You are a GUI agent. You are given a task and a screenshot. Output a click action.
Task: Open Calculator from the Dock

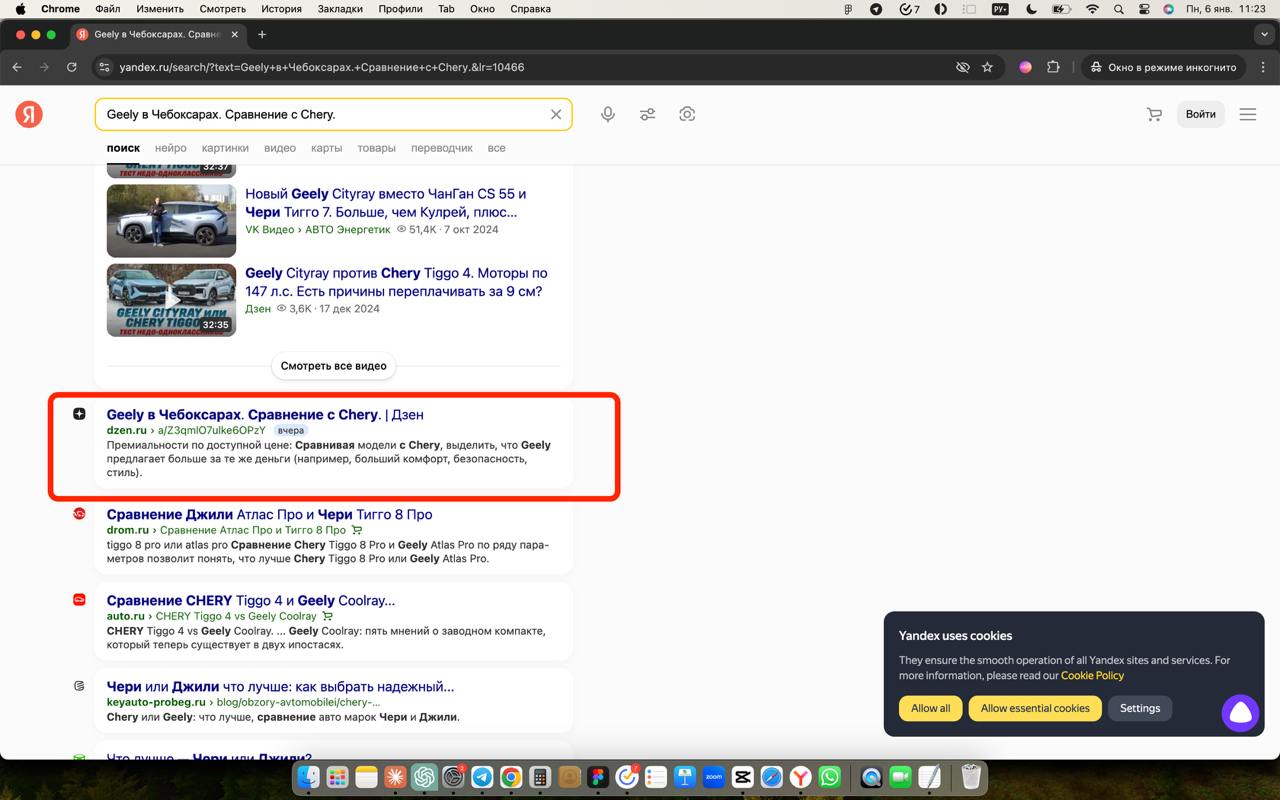(x=540, y=777)
